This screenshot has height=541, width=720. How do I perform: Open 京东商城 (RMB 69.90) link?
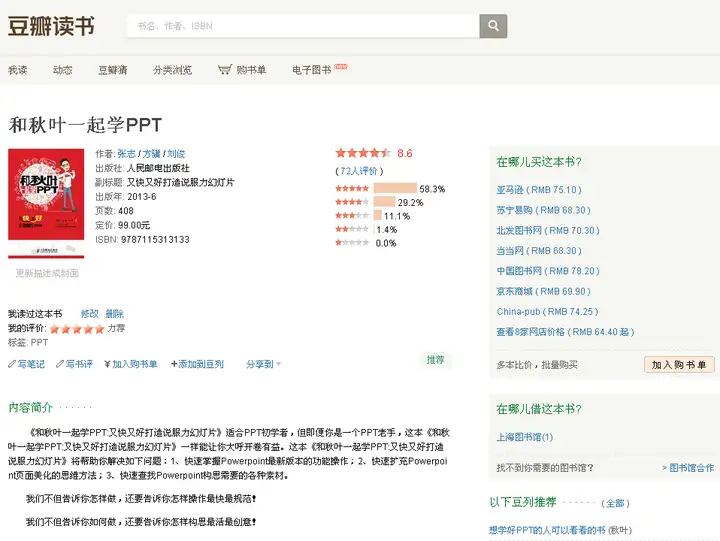pos(543,291)
